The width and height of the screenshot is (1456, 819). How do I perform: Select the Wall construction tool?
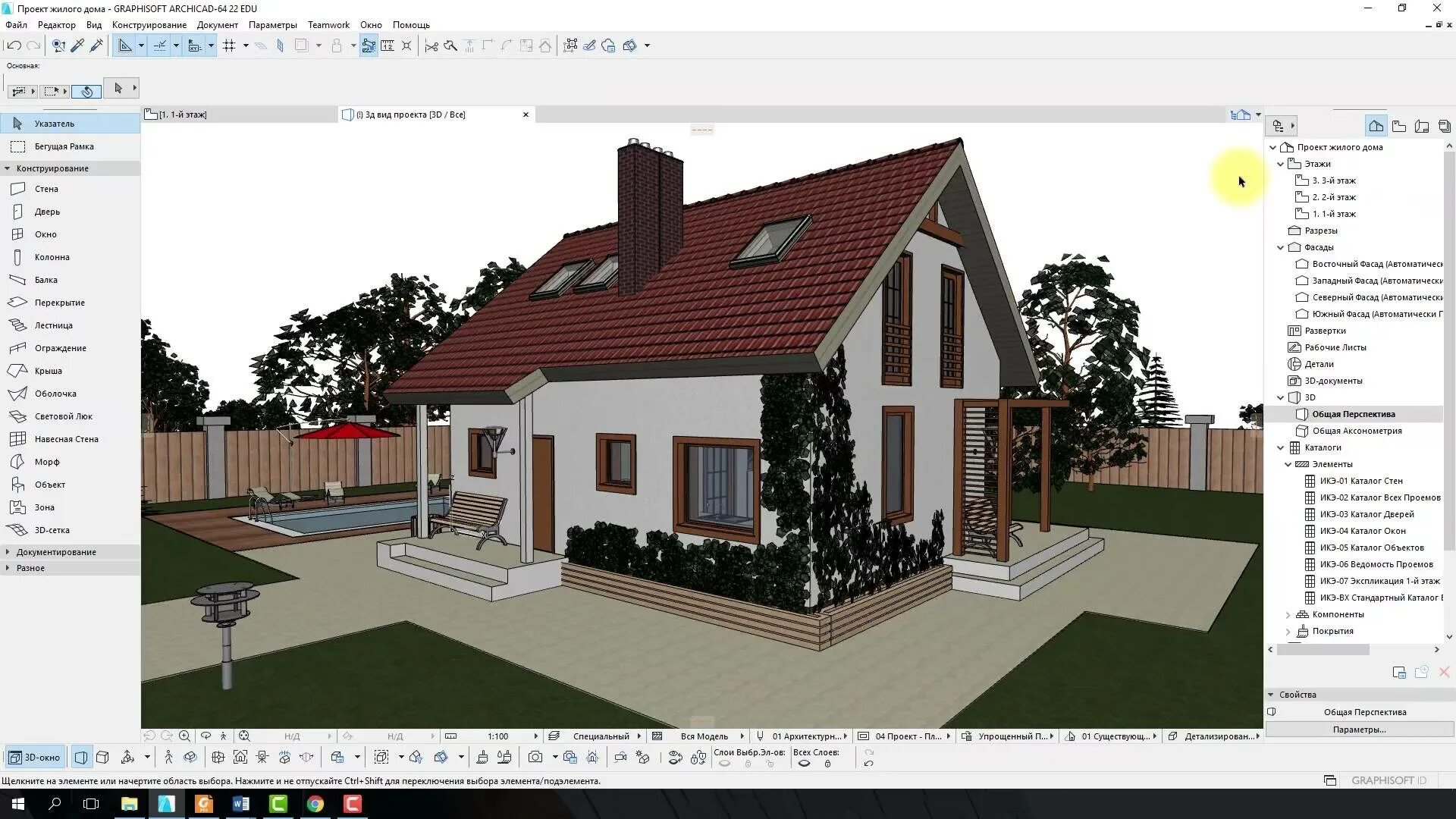47,189
